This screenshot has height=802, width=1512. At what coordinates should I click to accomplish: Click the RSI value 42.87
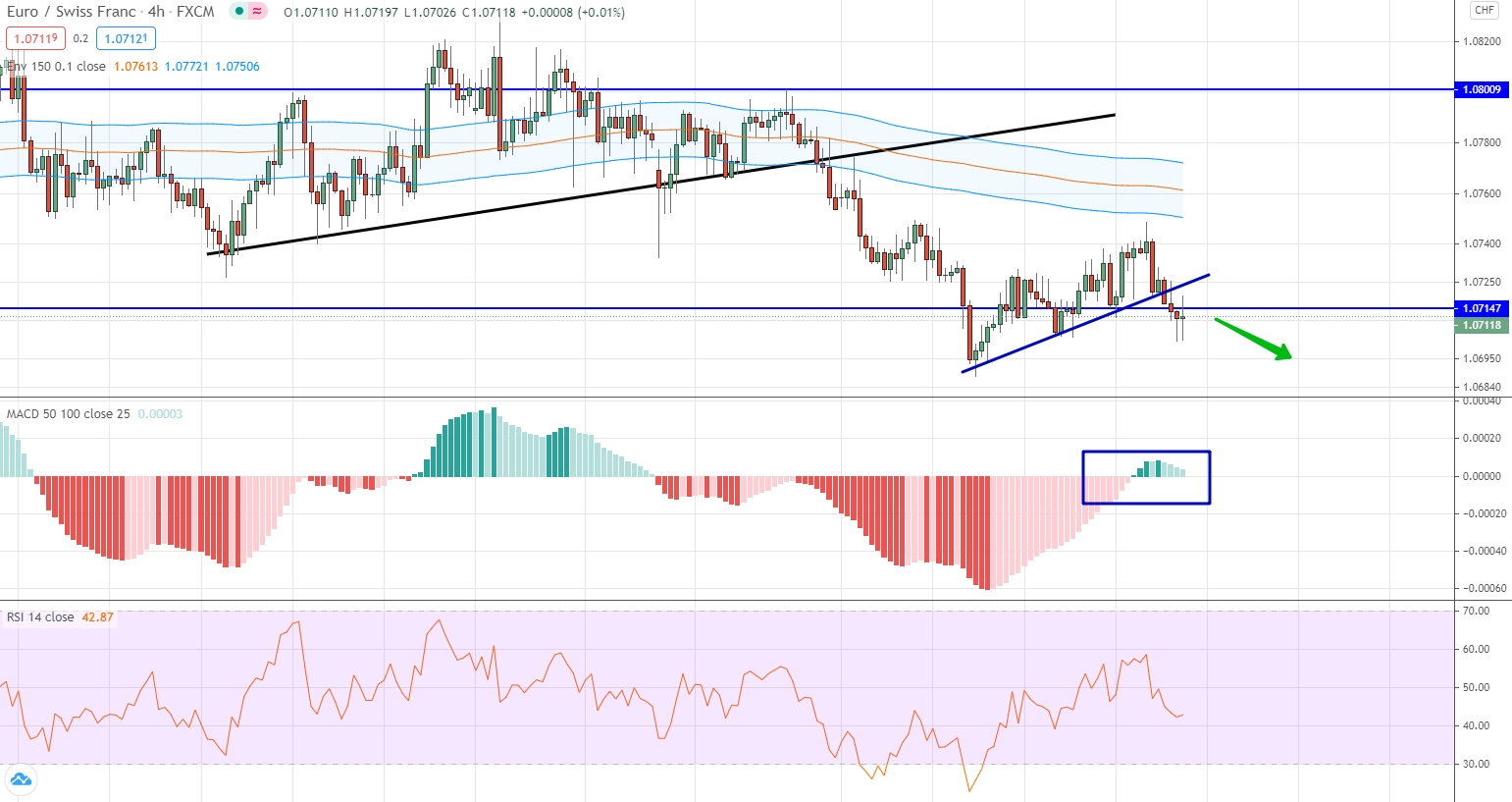click(97, 617)
